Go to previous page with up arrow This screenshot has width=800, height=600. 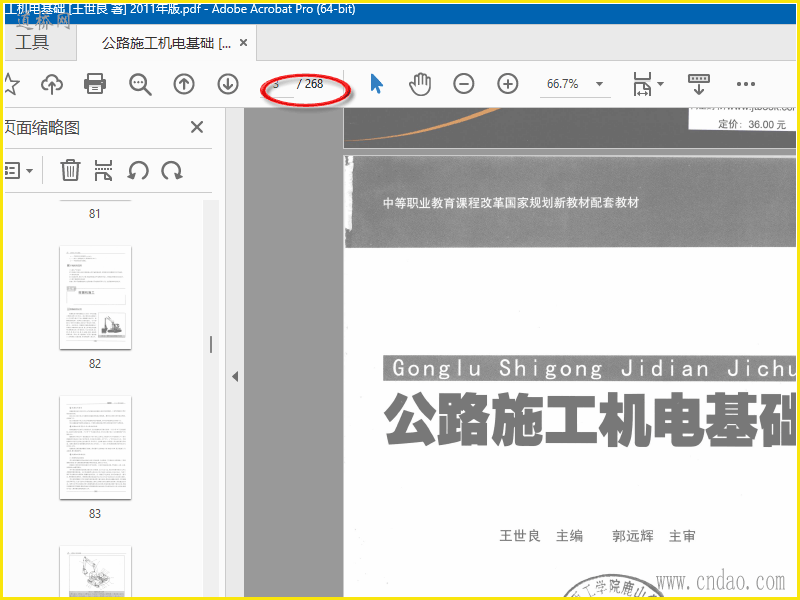pos(184,84)
